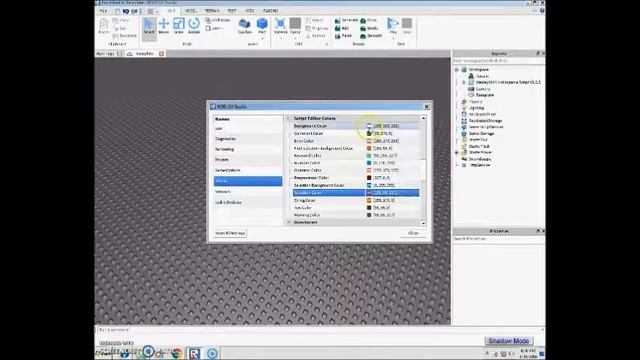
Task: Collapse the Script Editor Colors section
Action: [x=289, y=118]
